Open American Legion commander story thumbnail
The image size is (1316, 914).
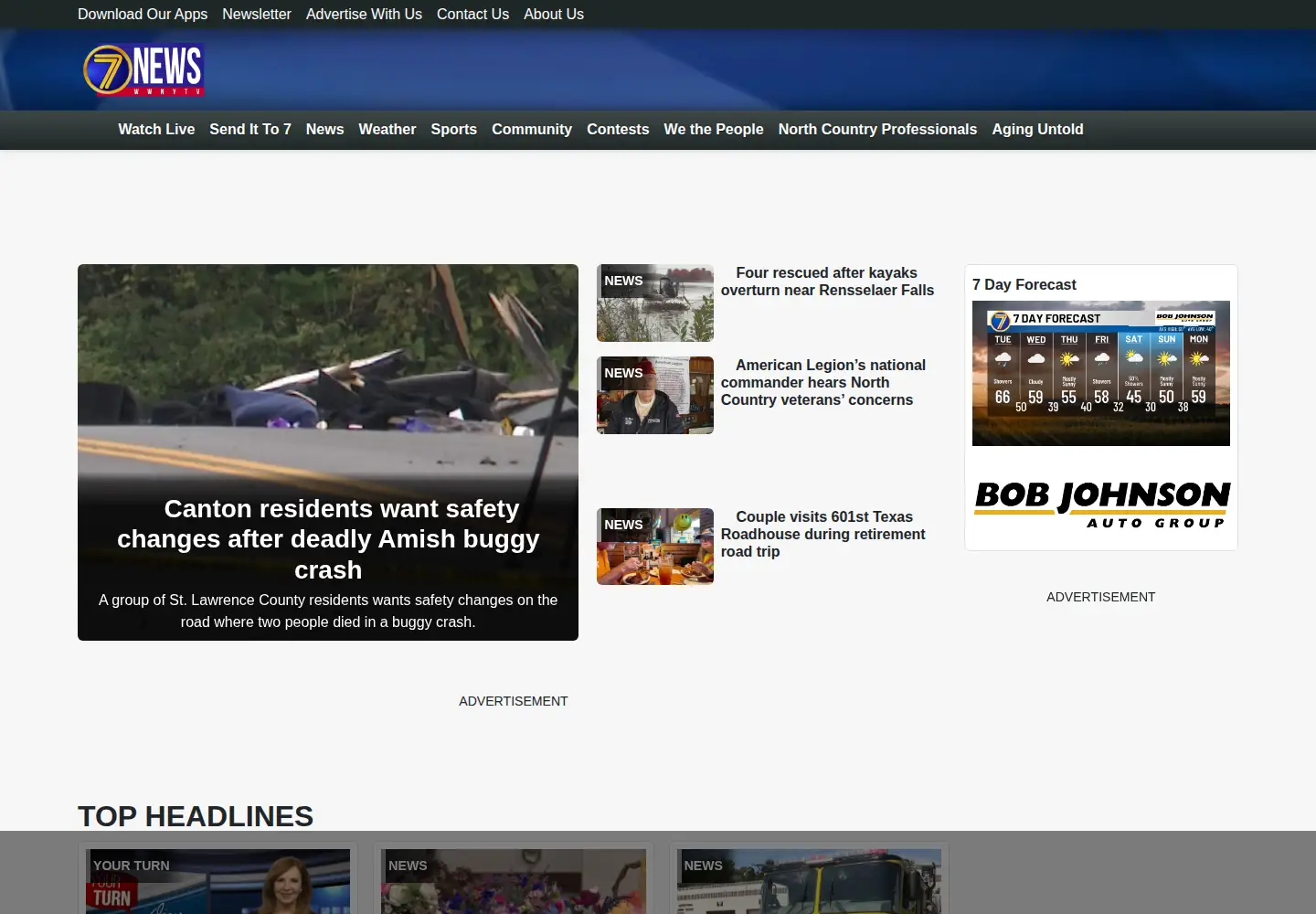point(655,395)
